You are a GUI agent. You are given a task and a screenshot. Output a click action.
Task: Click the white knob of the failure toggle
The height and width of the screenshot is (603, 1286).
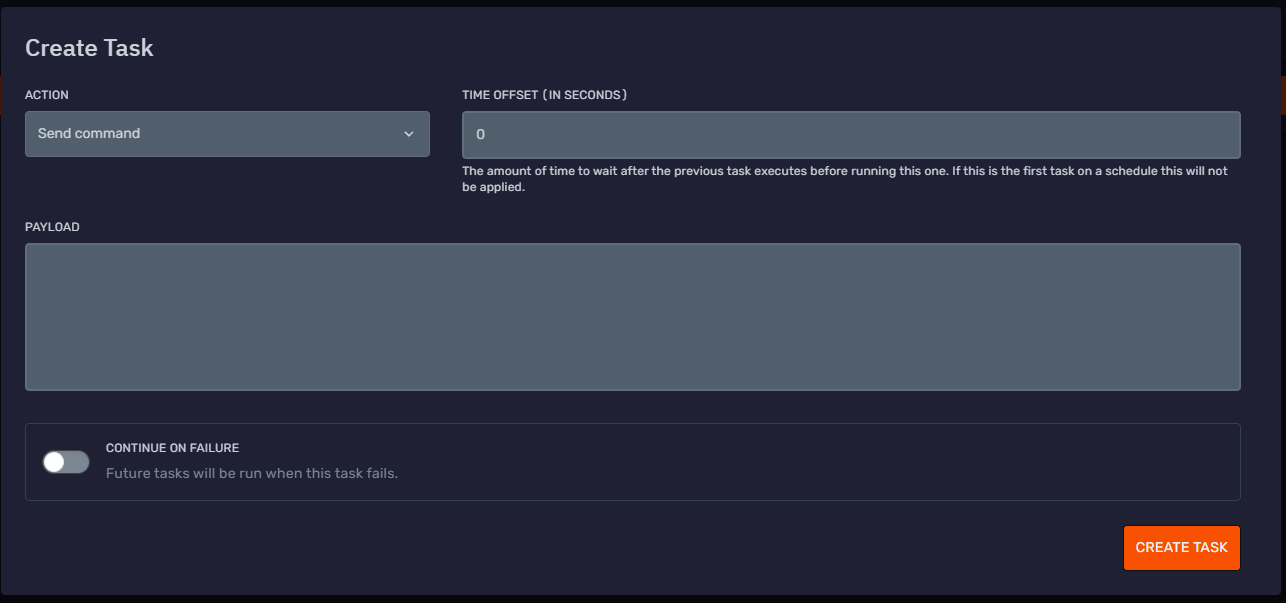pyautogui.click(x=55, y=462)
